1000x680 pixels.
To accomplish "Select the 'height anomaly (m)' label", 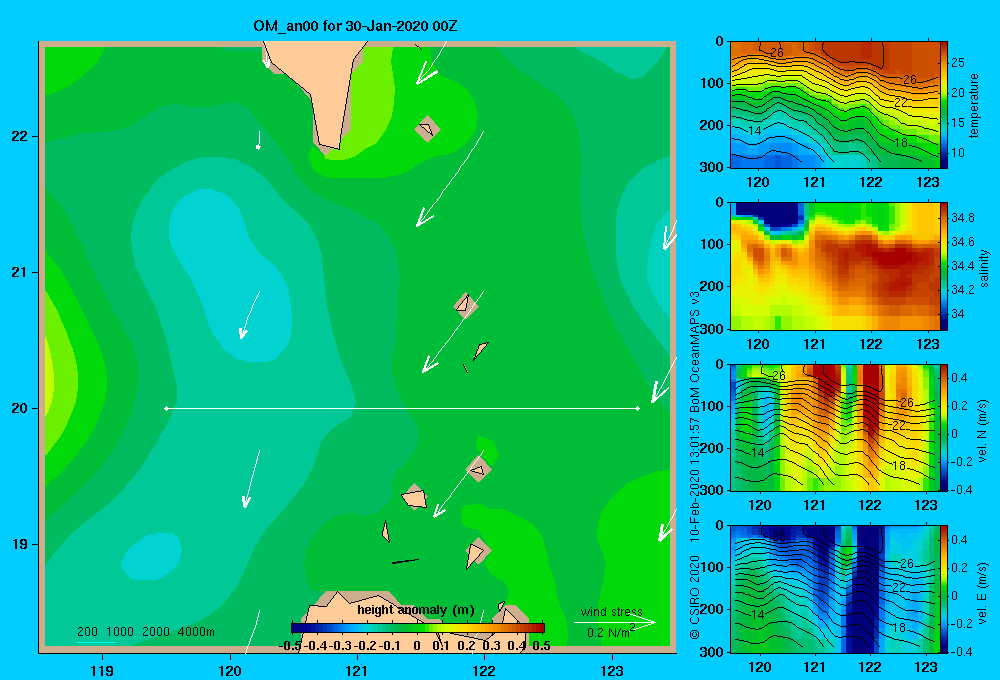I will (416, 610).
